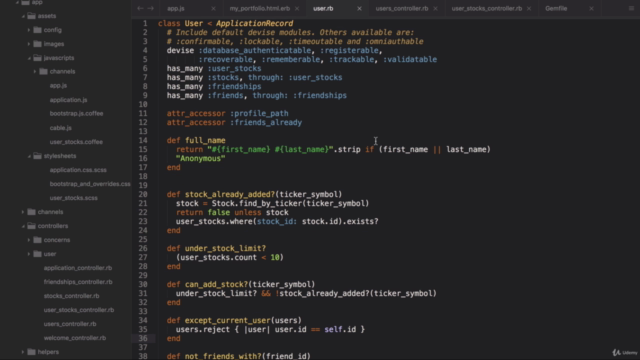Open cable.js in the sidebar

tap(60, 128)
